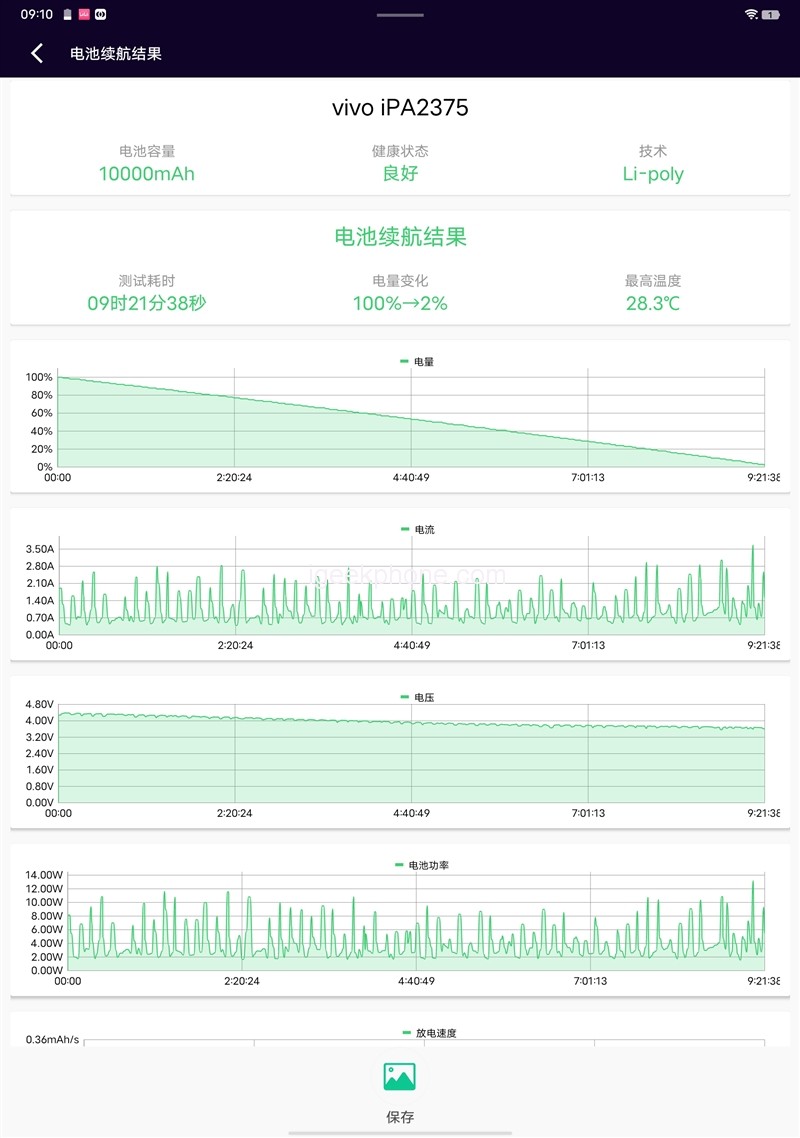
Task: Tap the 09时21分38秒 test duration value
Action: click(147, 303)
